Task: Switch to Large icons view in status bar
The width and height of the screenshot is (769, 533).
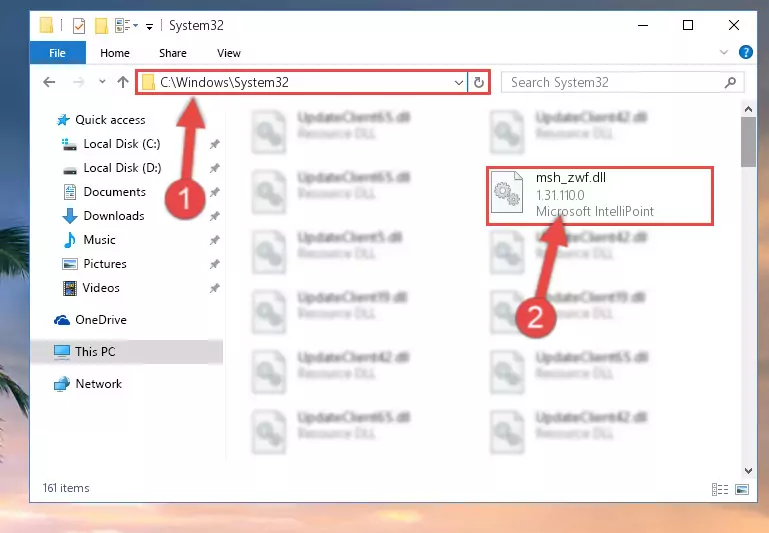Action: (x=742, y=489)
